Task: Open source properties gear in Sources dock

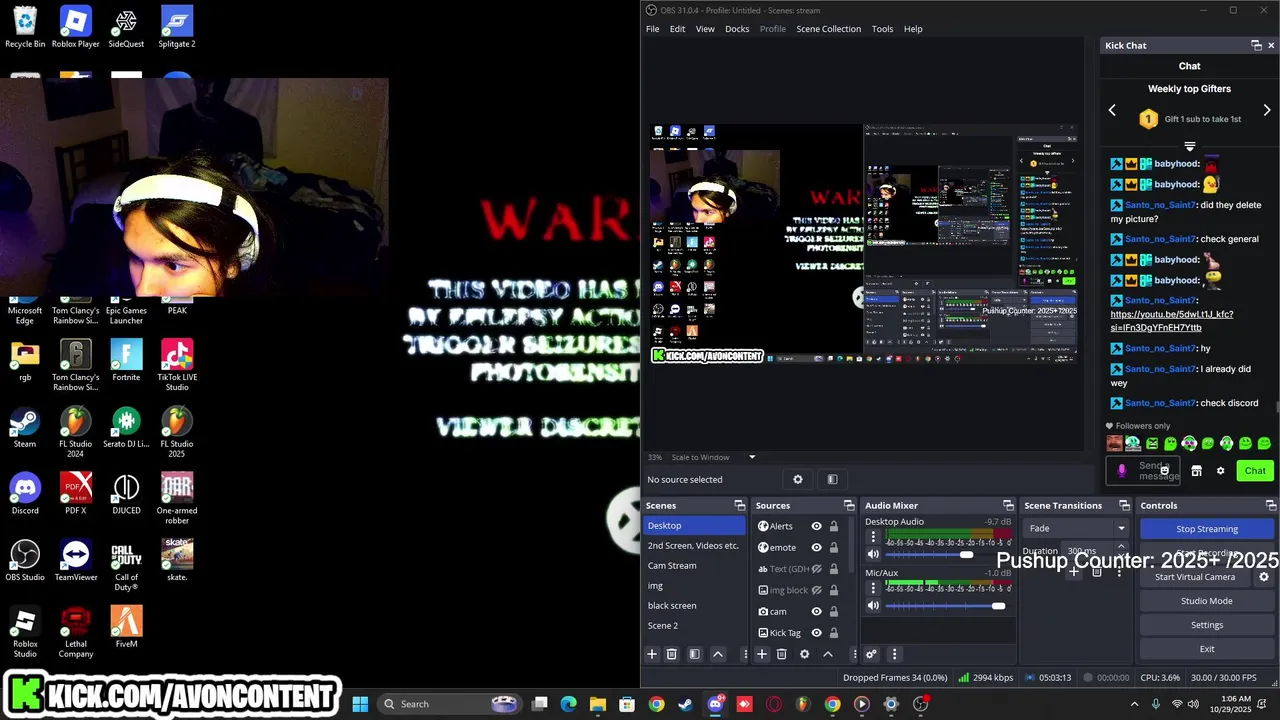Action: pos(804,654)
